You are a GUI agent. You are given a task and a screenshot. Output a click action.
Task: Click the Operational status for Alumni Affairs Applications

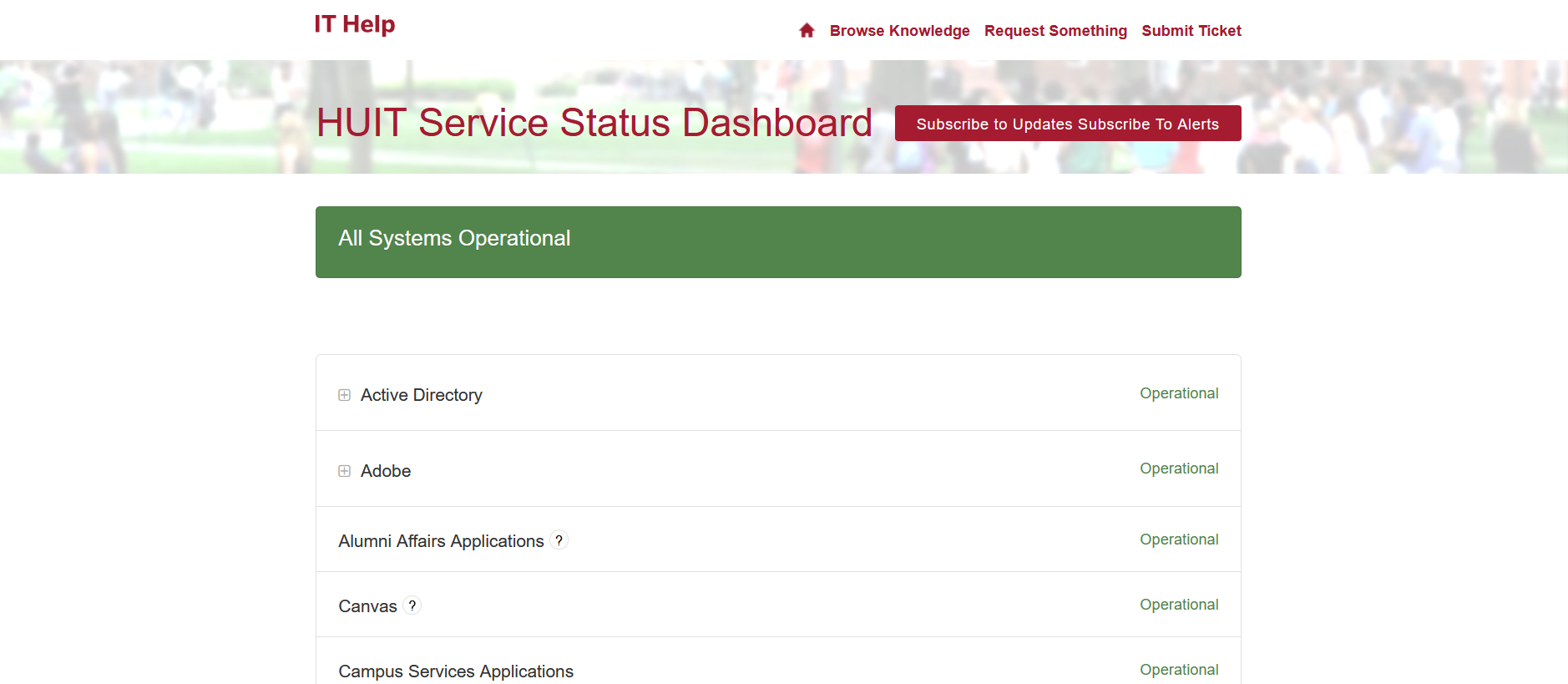click(1179, 540)
